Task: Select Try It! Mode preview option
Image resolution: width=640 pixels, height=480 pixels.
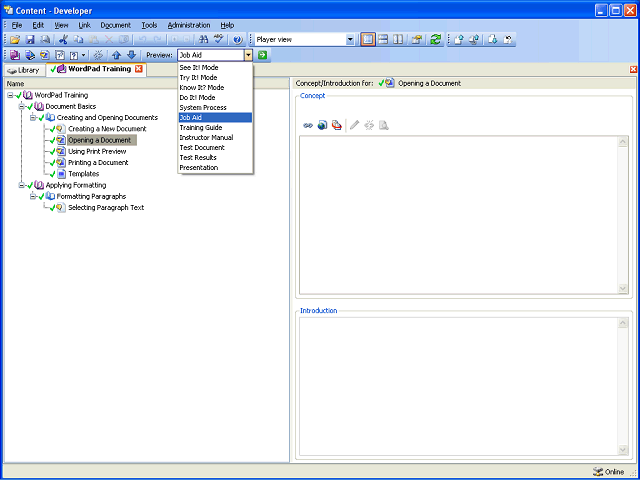Action: point(215,78)
